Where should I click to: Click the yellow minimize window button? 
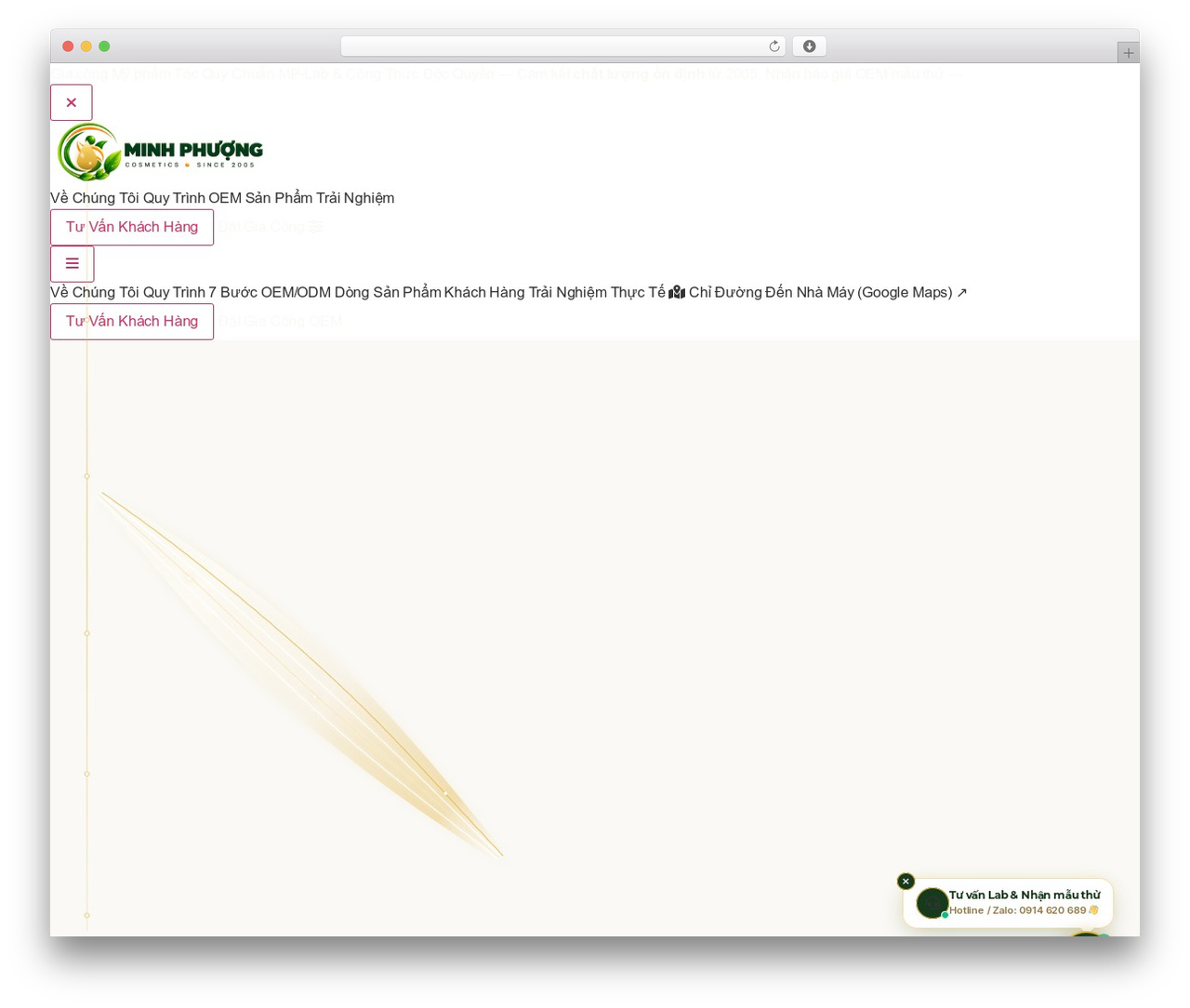point(86,46)
